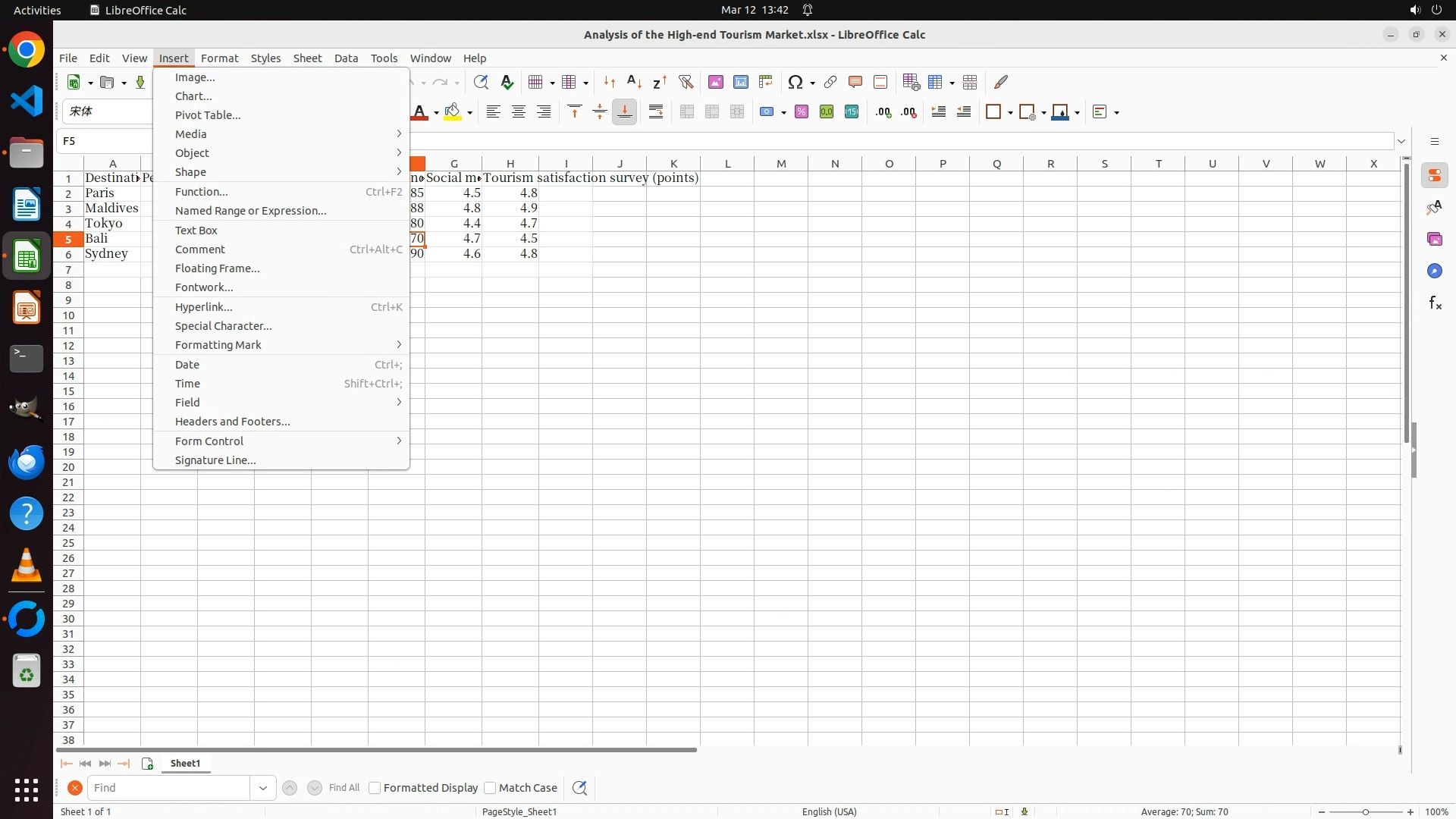The width and height of the screenshot is (1456, 819).
Task: Open the Function Wizard sidebar icon
Action: coord(1435,303)
